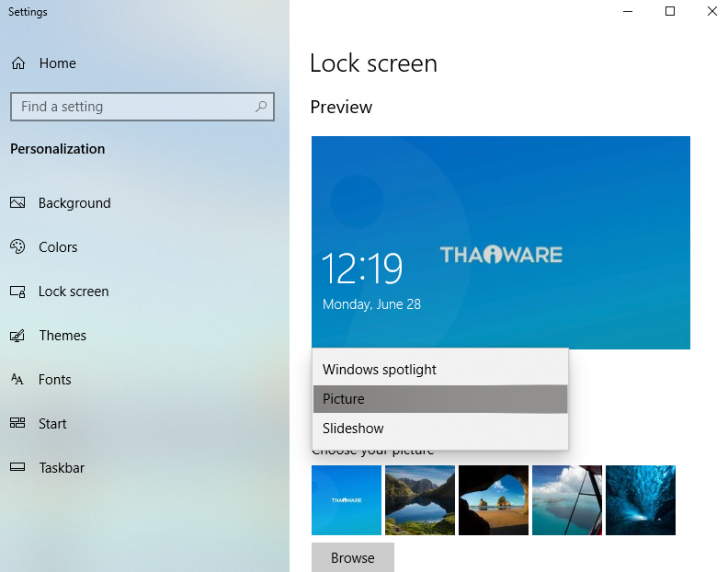Select the blue ice cave thumbnail
Image resolution: width=728 pixels, height=572 pixels.
641,500
